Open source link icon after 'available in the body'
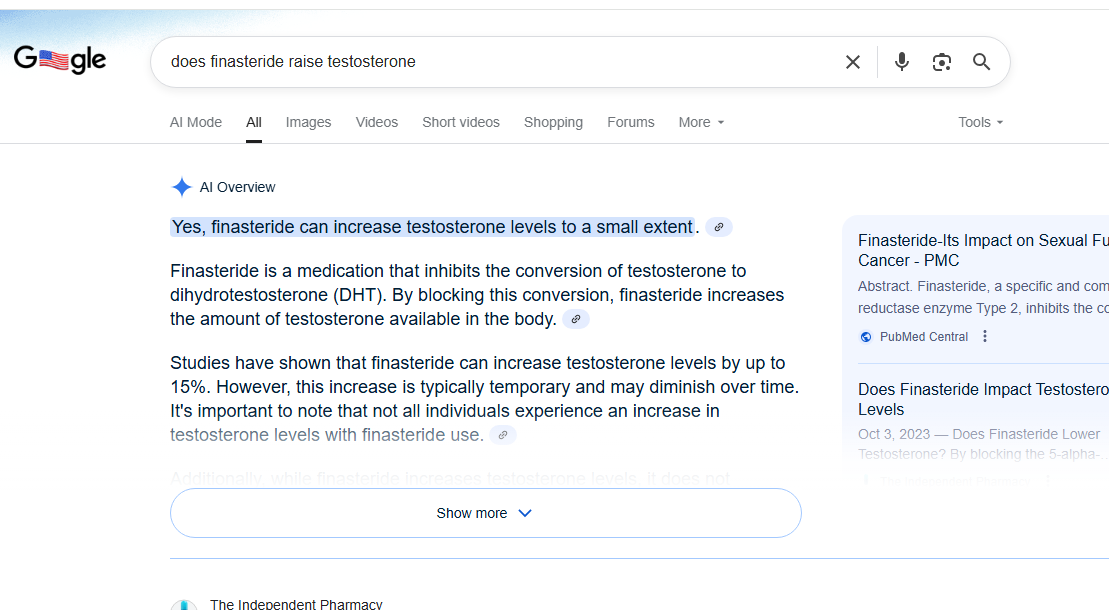This screenshot has width=1109, height=610. pos(576,319)
